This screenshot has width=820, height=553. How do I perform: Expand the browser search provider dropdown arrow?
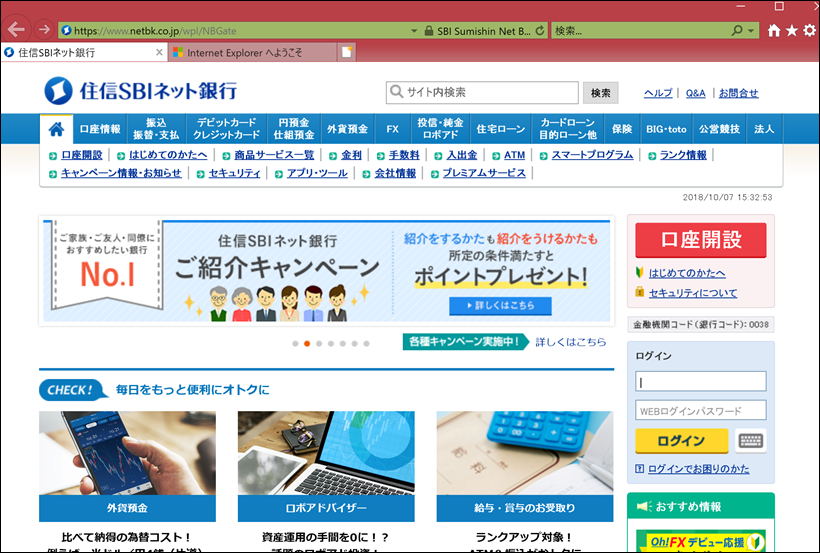click(x=752, y=31)
